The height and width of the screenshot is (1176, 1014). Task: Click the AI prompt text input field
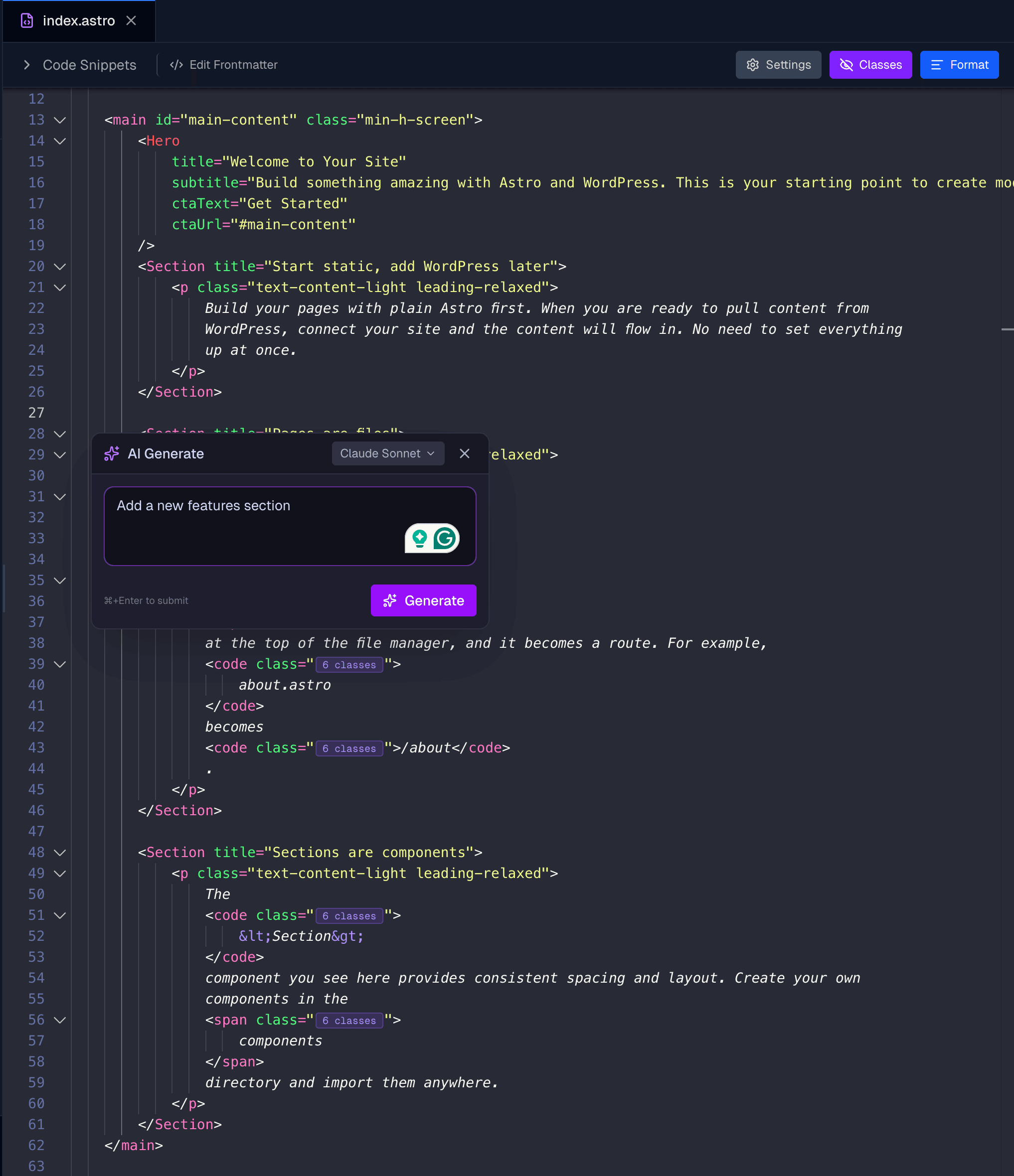coord(290,526)
